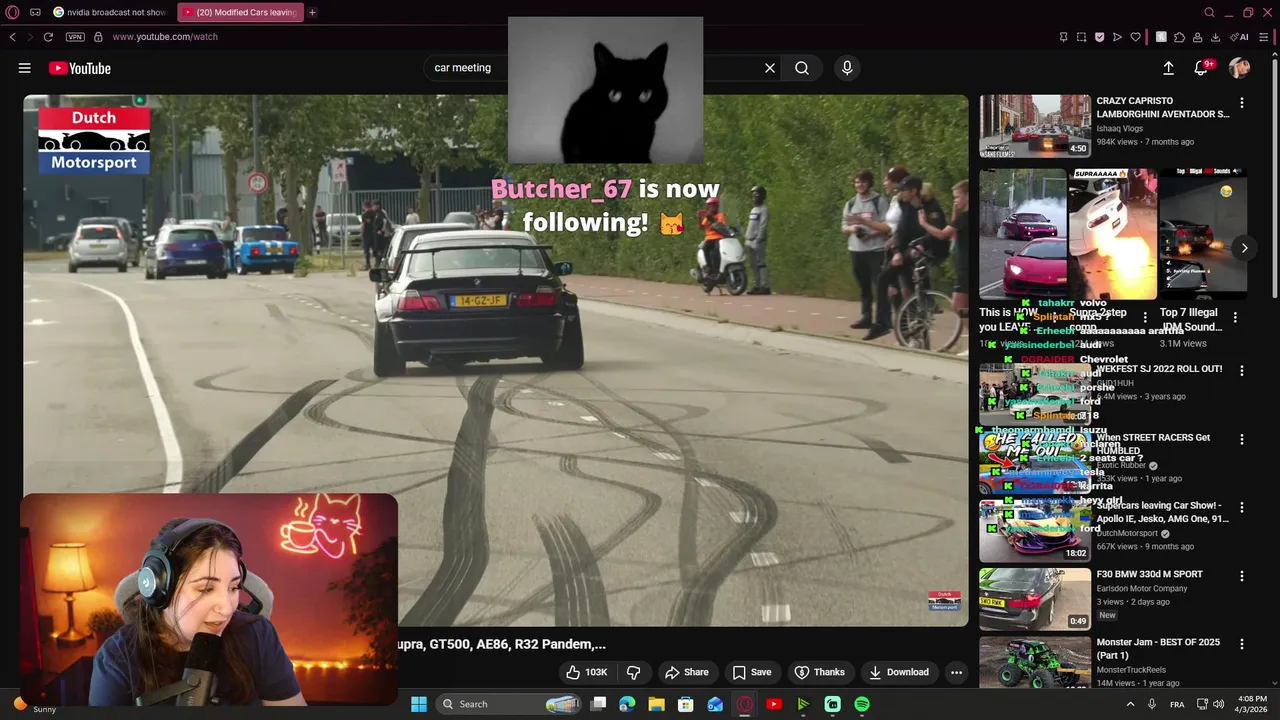Viewport: 1280px width, 720px height.
Task: Focus the youtube.com/watch address field
Action: pos(165,37)
